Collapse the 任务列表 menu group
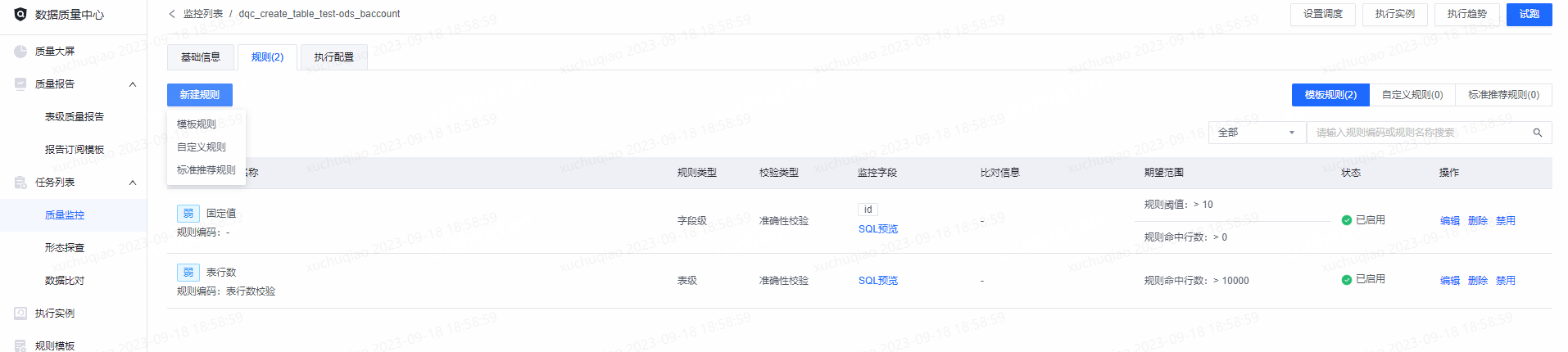This screenshot has width=1568, height=352. [133, 183]
